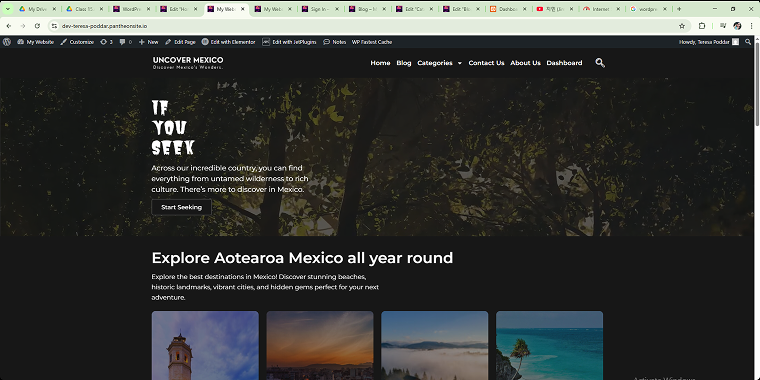The image size is (760, 380).
Task: Open the church tower destination card
Action: 205,345
